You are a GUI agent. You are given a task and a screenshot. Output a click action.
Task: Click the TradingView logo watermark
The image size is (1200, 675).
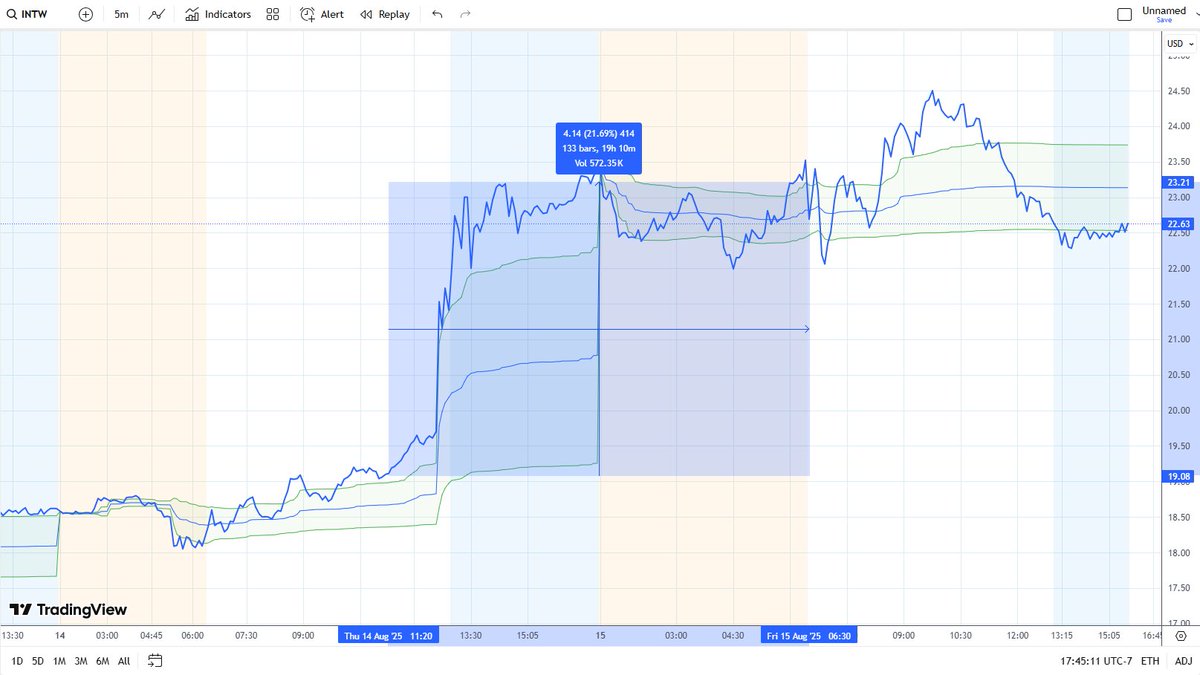coord(70,609)
